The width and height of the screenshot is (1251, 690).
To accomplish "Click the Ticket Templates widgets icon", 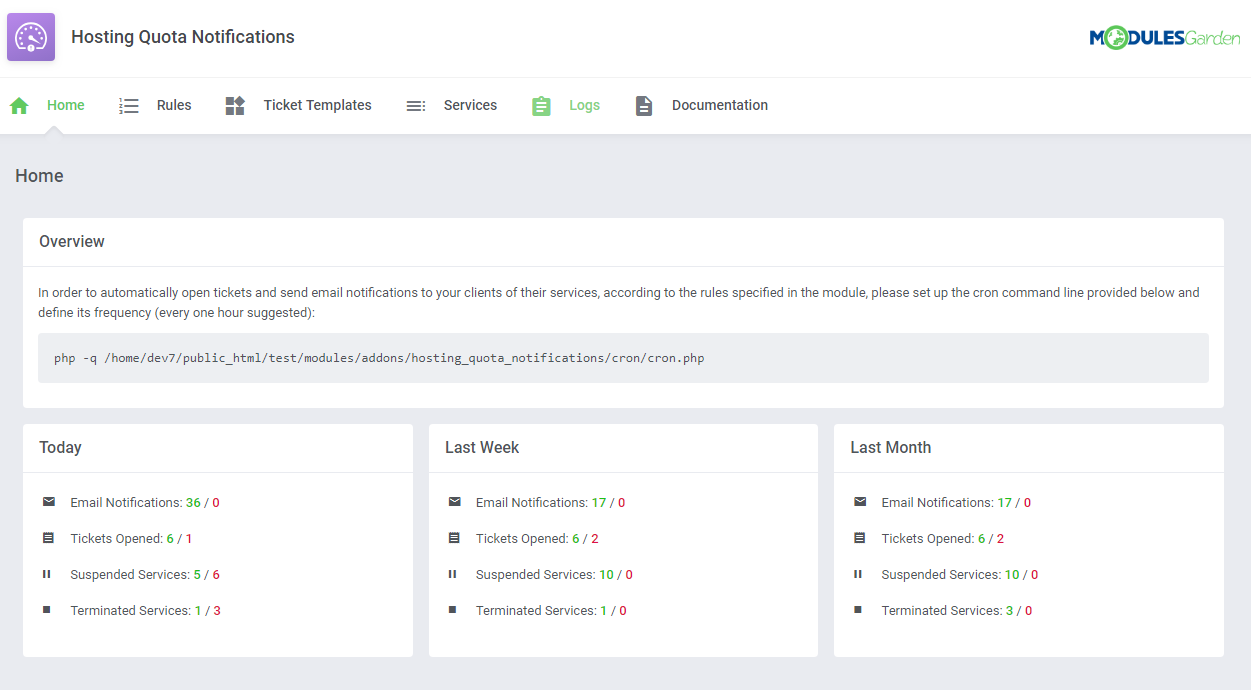I will point(235,106).
